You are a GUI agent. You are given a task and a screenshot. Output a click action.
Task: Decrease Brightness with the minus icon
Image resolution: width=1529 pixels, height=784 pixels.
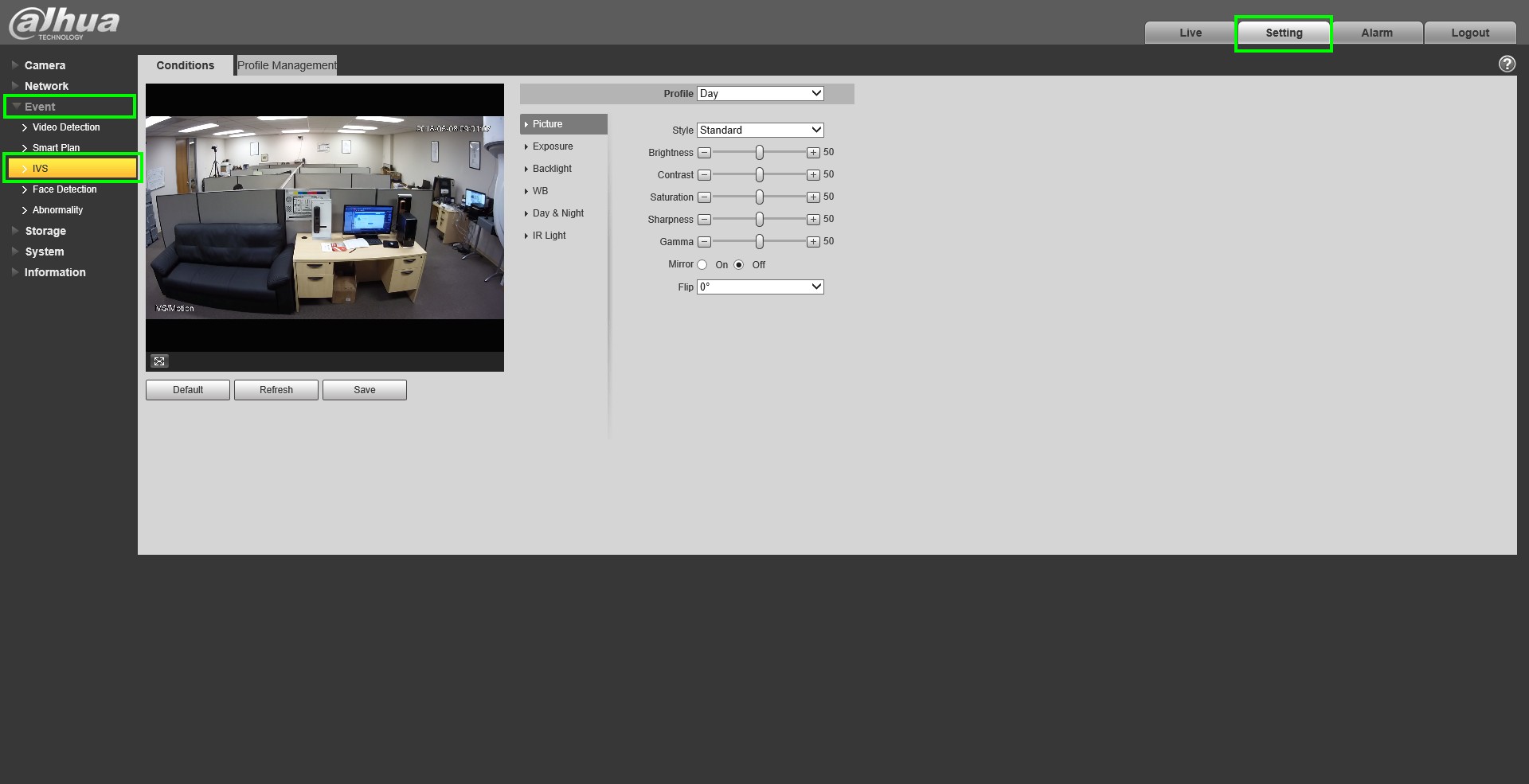point(704,153)
